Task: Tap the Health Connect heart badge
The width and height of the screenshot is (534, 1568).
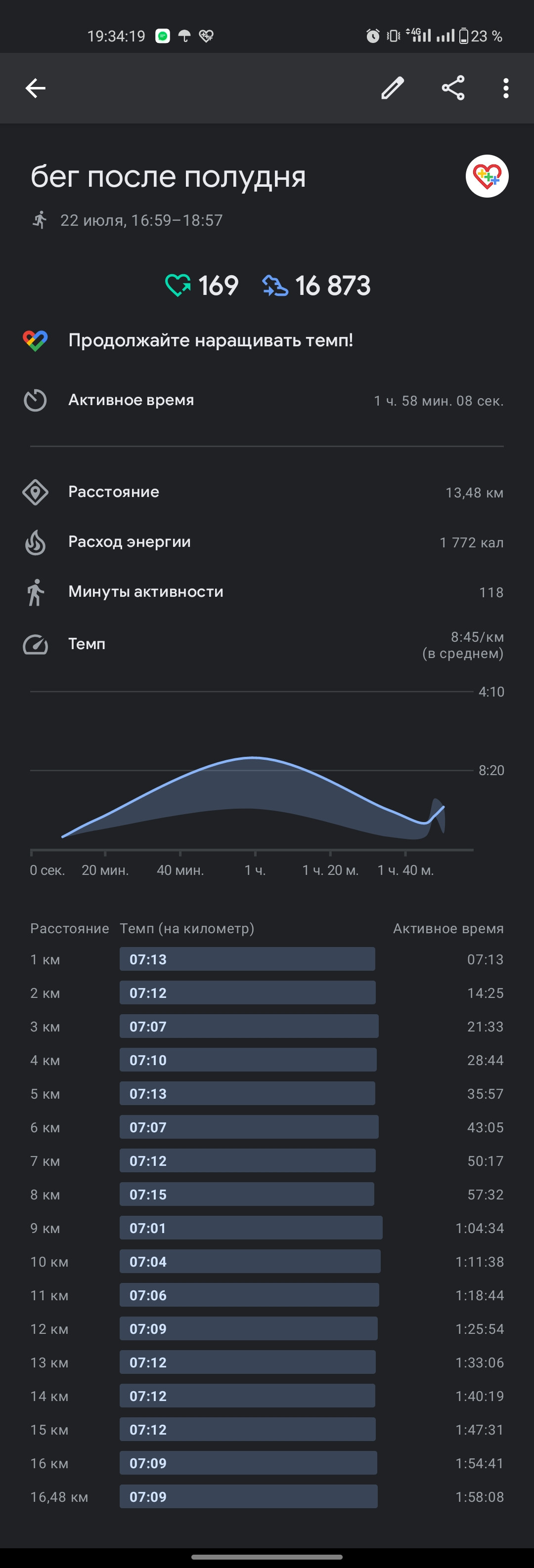Action: [x=487, y=176]
